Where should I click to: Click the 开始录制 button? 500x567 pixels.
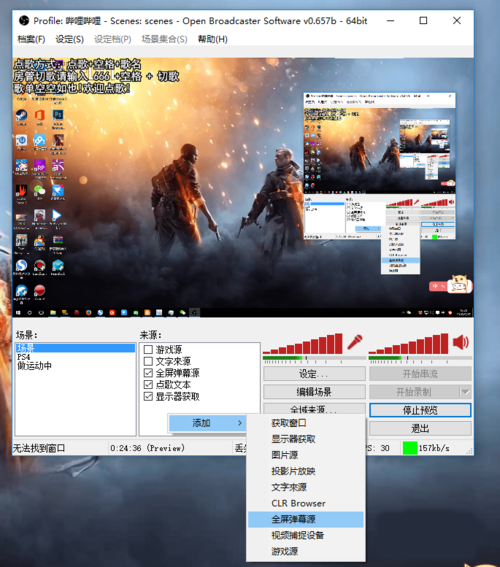(x=414, y=392)
